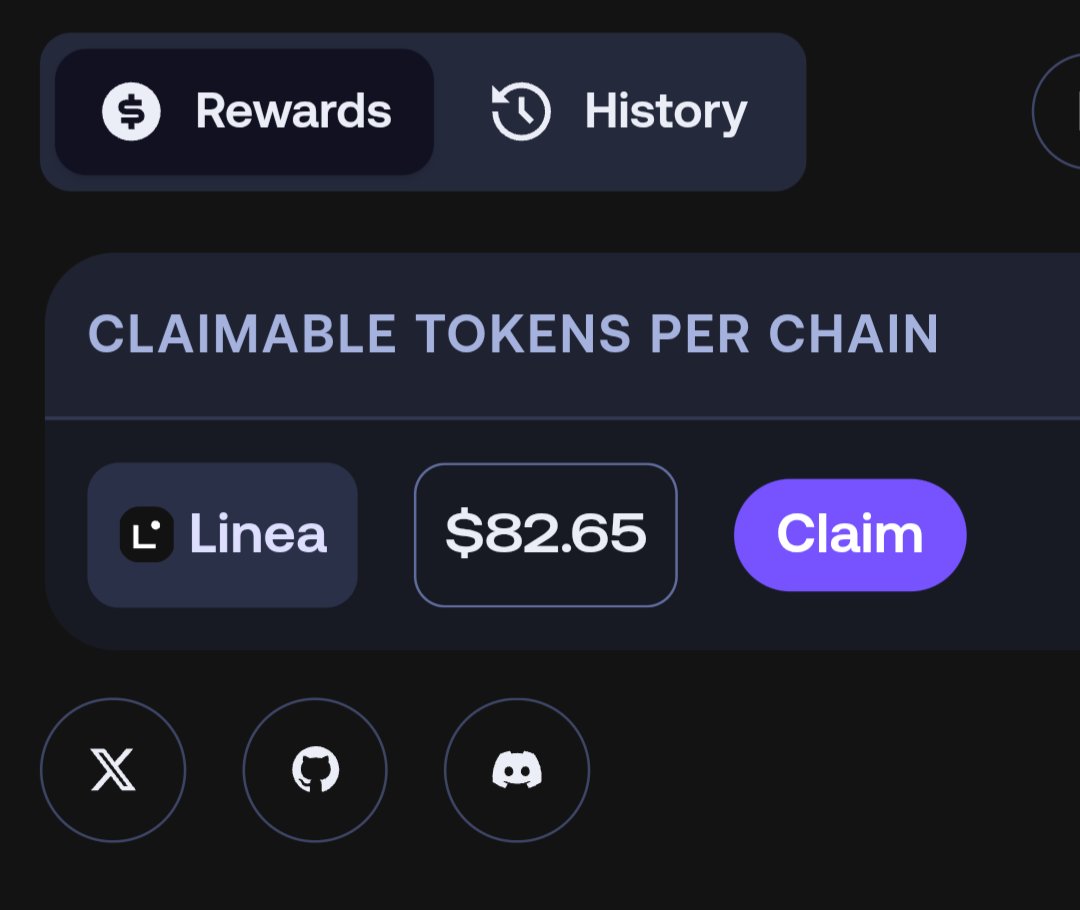
Task: Click the word "CLAIMABLE" in the card header
Action: (x=242, y=334)
